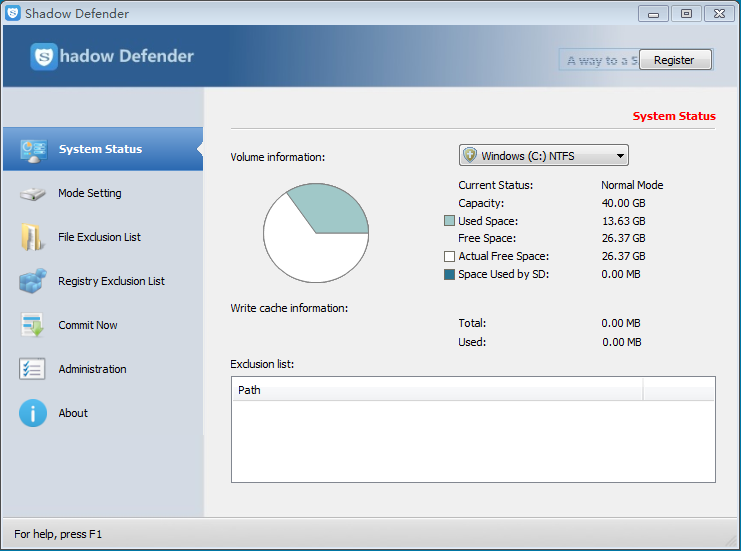Click the Space Used by SD swatch
Screen dimensions: 741x551
(450, 275)
